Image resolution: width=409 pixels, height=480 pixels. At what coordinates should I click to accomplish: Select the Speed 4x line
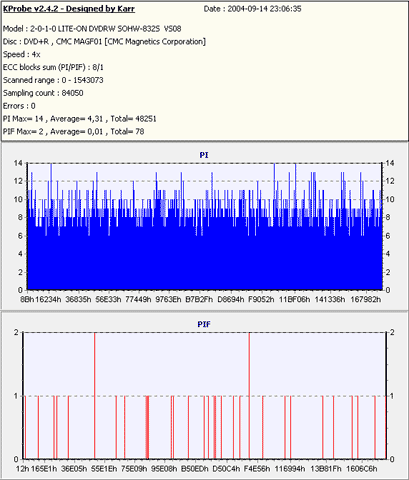pyautogui.click(x=22, y=54)
